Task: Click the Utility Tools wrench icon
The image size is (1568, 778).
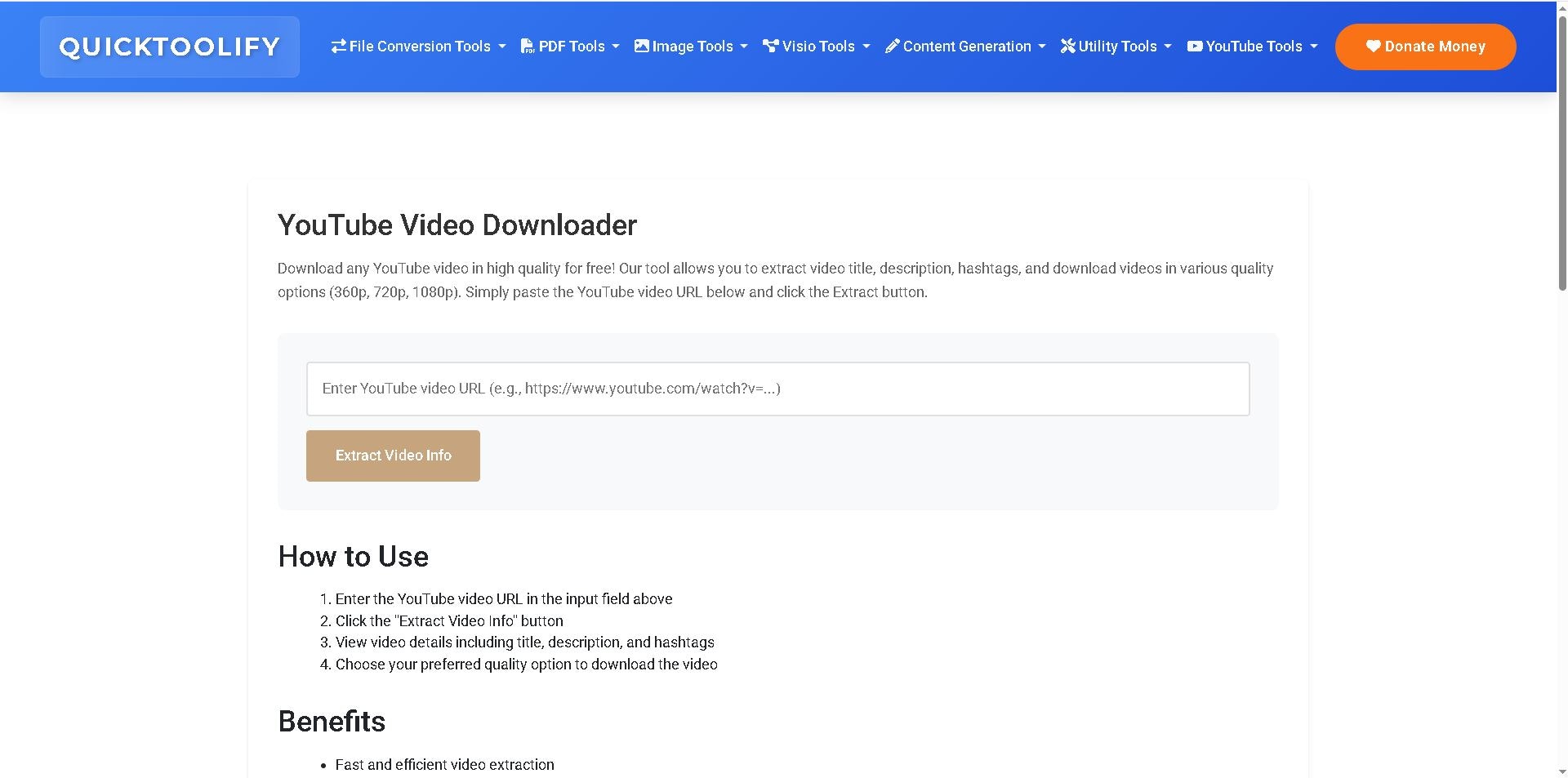Action: coord(1068,47)
